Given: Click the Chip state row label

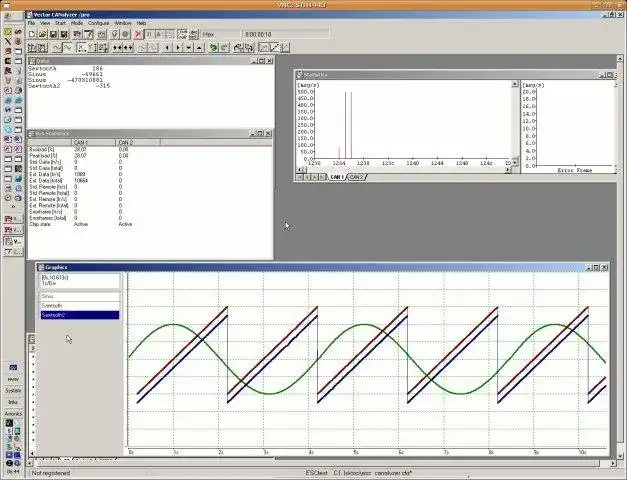Looking at the screenshot, I should (x=40, y=224).
